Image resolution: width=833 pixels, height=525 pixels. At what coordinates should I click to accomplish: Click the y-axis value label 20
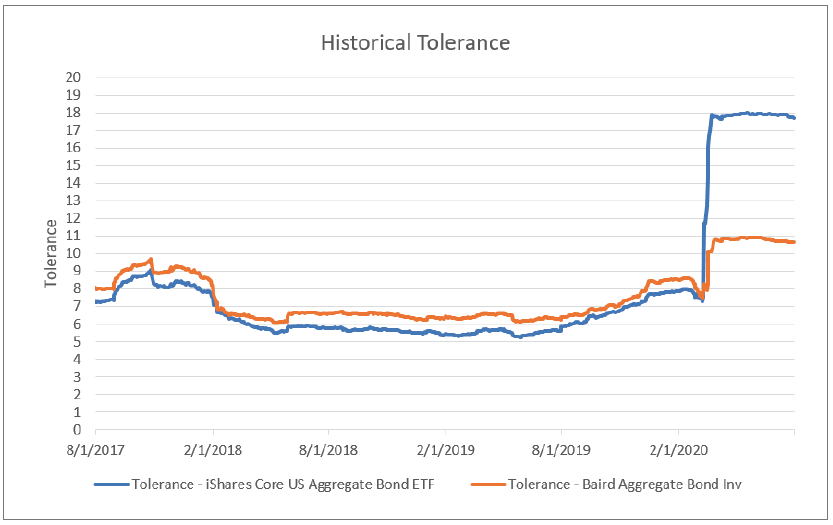[73, 77]
